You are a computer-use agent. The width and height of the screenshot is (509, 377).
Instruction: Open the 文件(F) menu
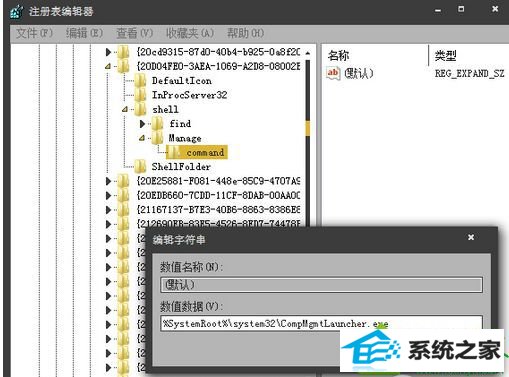click(34, 33)
